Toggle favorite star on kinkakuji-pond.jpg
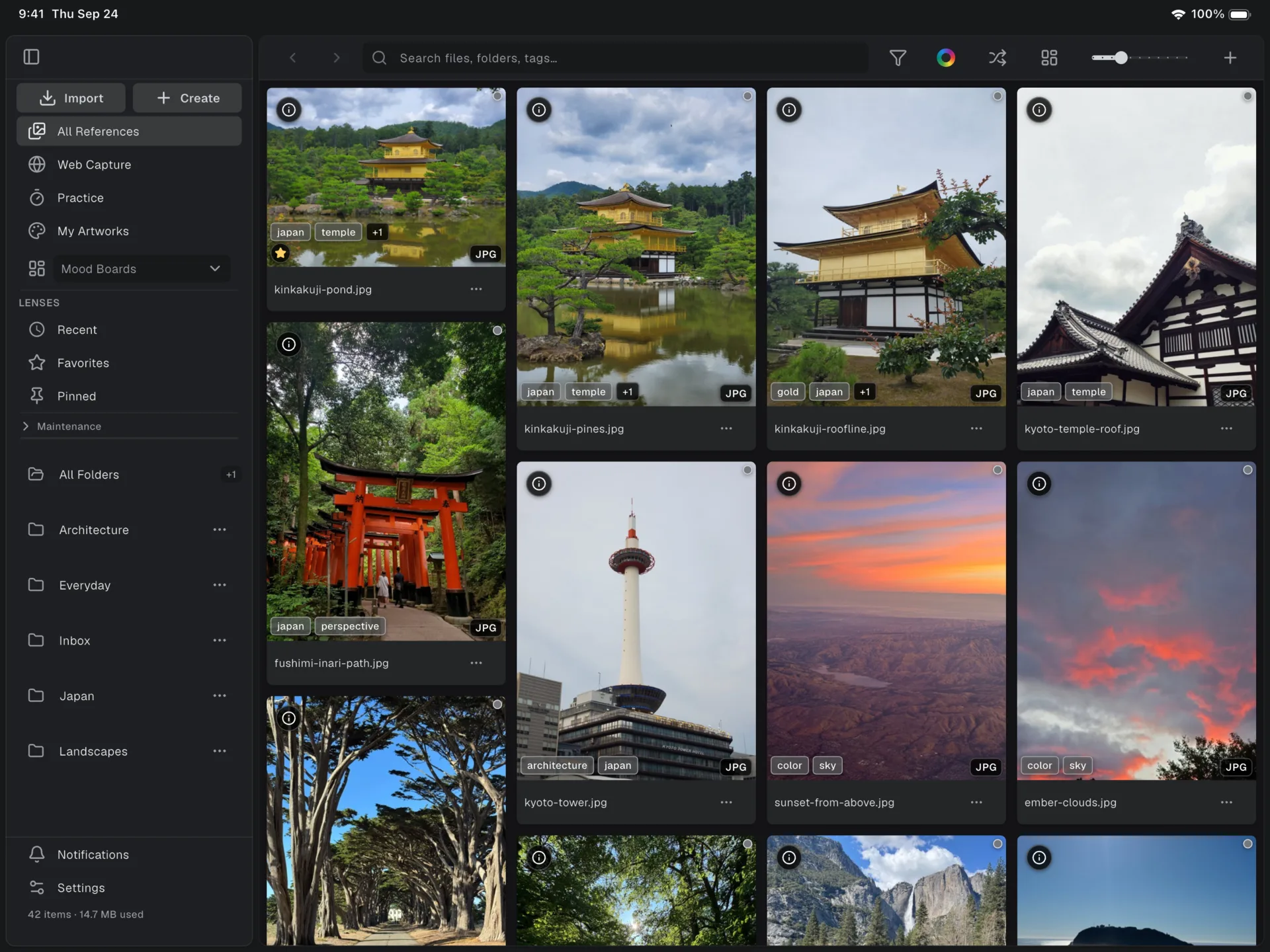Screen dimensions: 1270x952 click(x=280, y=253)
